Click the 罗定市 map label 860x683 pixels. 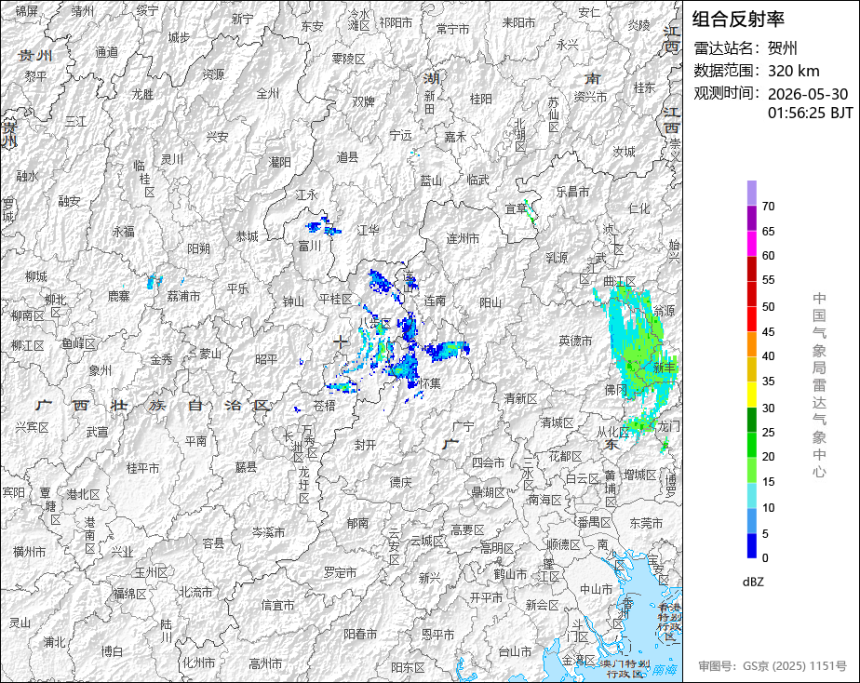[x=340, y=573]
